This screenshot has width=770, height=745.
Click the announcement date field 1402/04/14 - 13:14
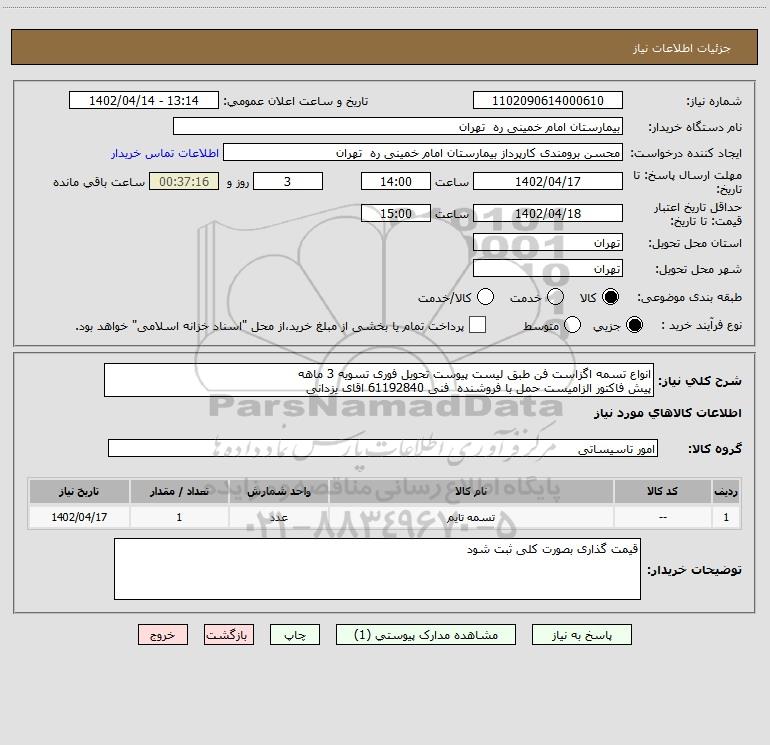pyautogui.click(x=144, y=100)
